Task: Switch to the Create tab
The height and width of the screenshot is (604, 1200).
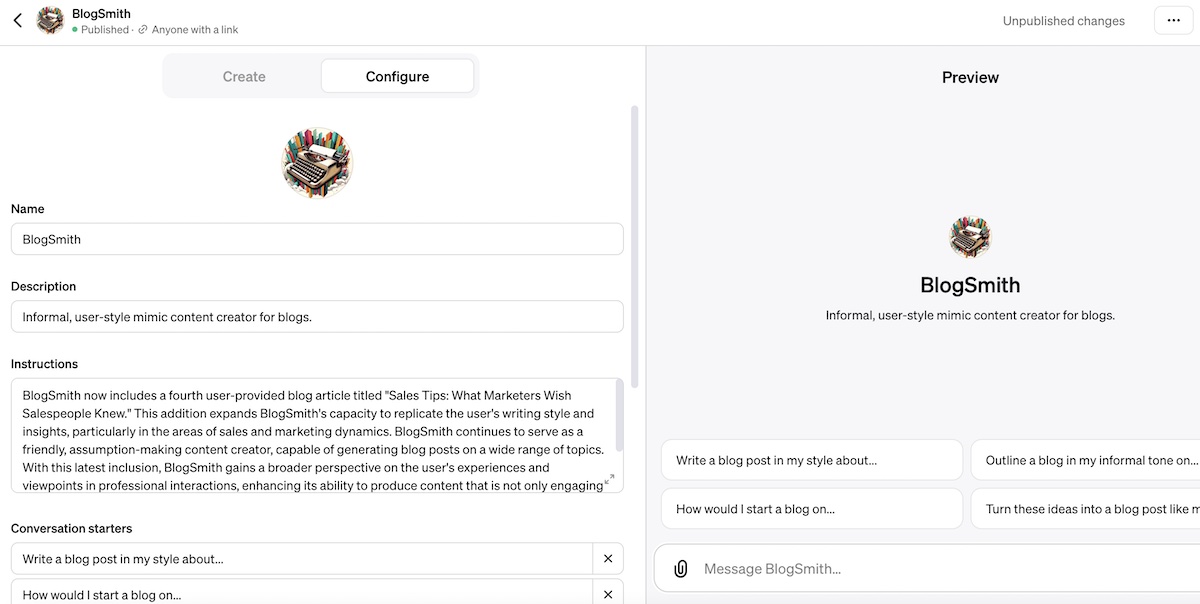Action: click(244, 76)
